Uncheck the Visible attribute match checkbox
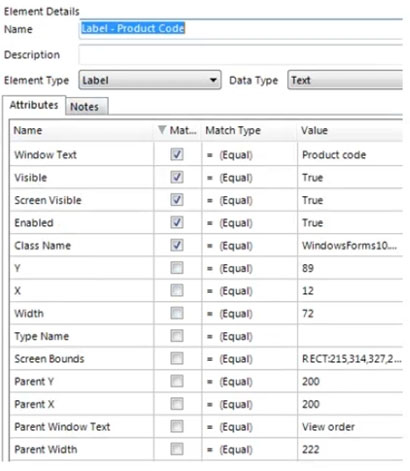The height and width of the screenshot is (471, 410). (x=177, y=177)
